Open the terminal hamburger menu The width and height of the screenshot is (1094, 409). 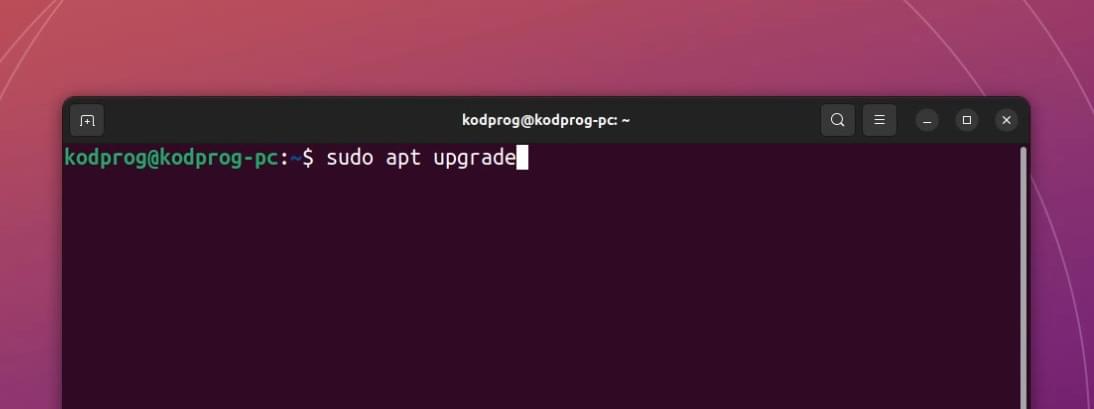click(x=879, y=120)
